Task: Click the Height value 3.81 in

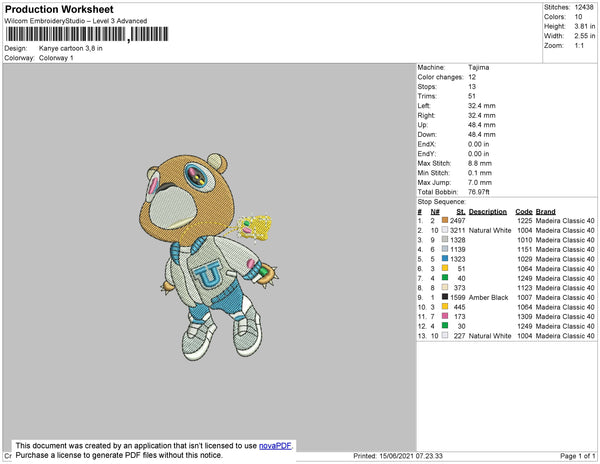Action: (585, 26)
